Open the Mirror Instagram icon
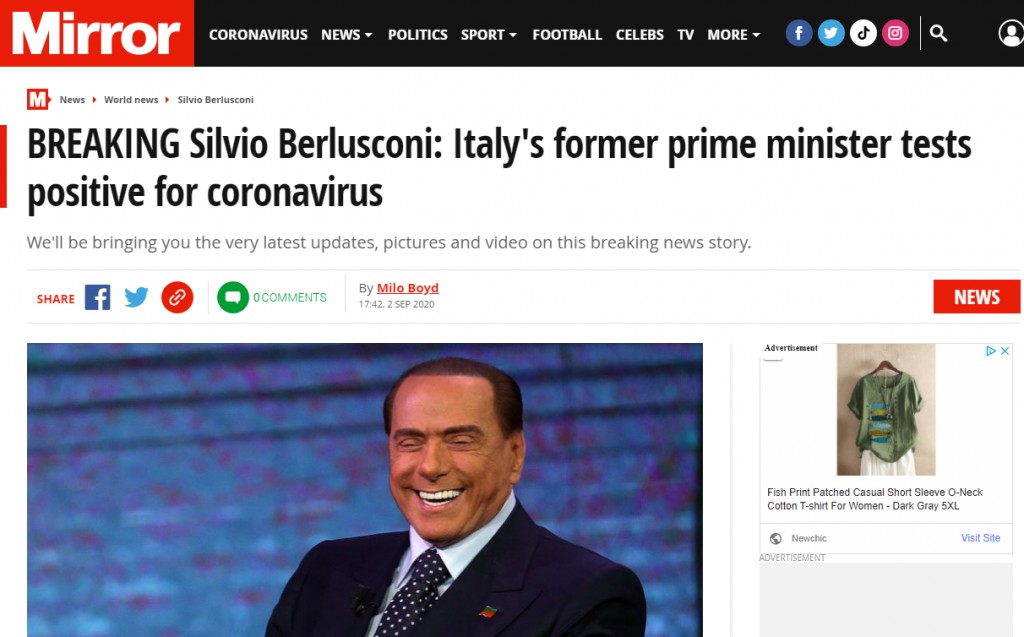Viewport: 1024px width, 637px height. coord(895,33)
